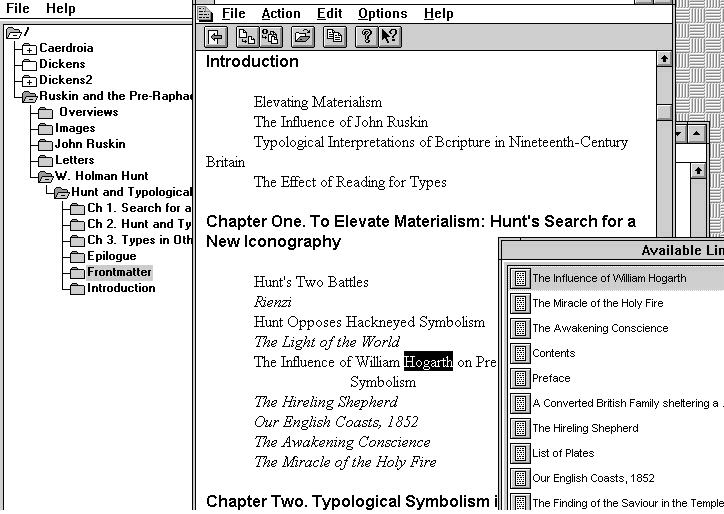The height and width of the screenshot is (514, 724).
Task: Click document icon beside The Finding of the Saviour
Action: coord(520,502)
